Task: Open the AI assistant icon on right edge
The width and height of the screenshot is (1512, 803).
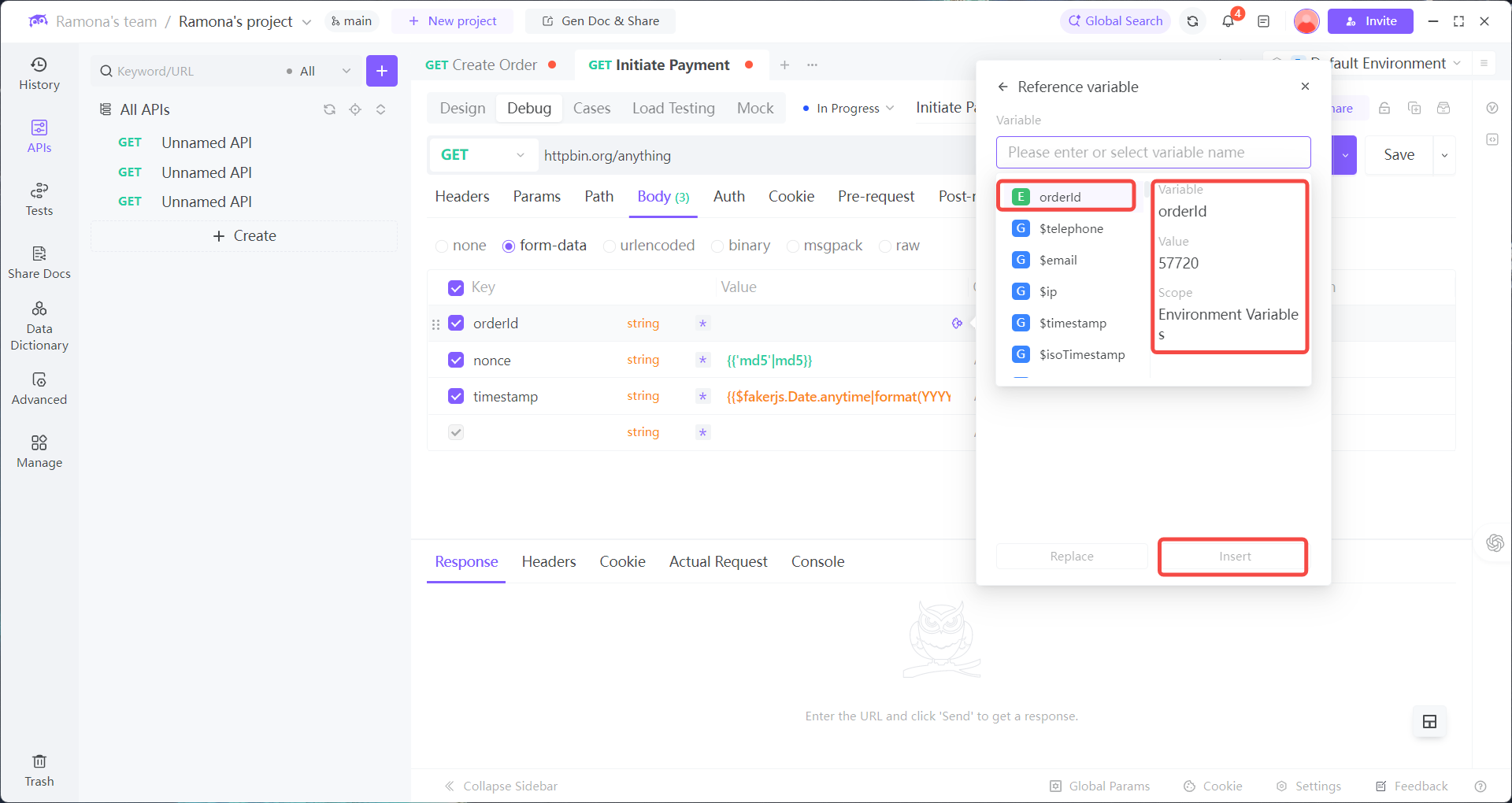Action: 1495,542
